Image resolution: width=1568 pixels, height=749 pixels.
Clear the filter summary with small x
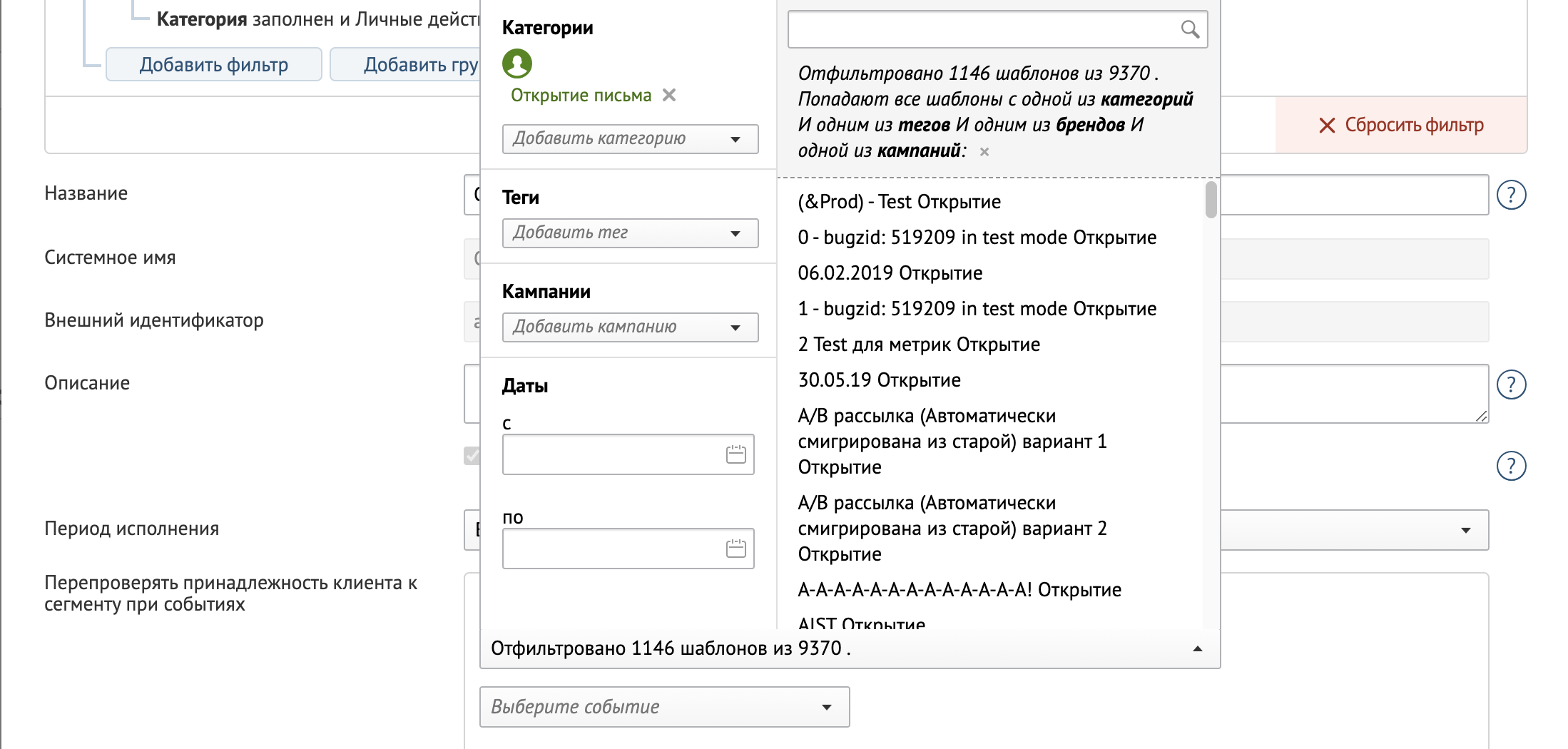coord(984,151)
